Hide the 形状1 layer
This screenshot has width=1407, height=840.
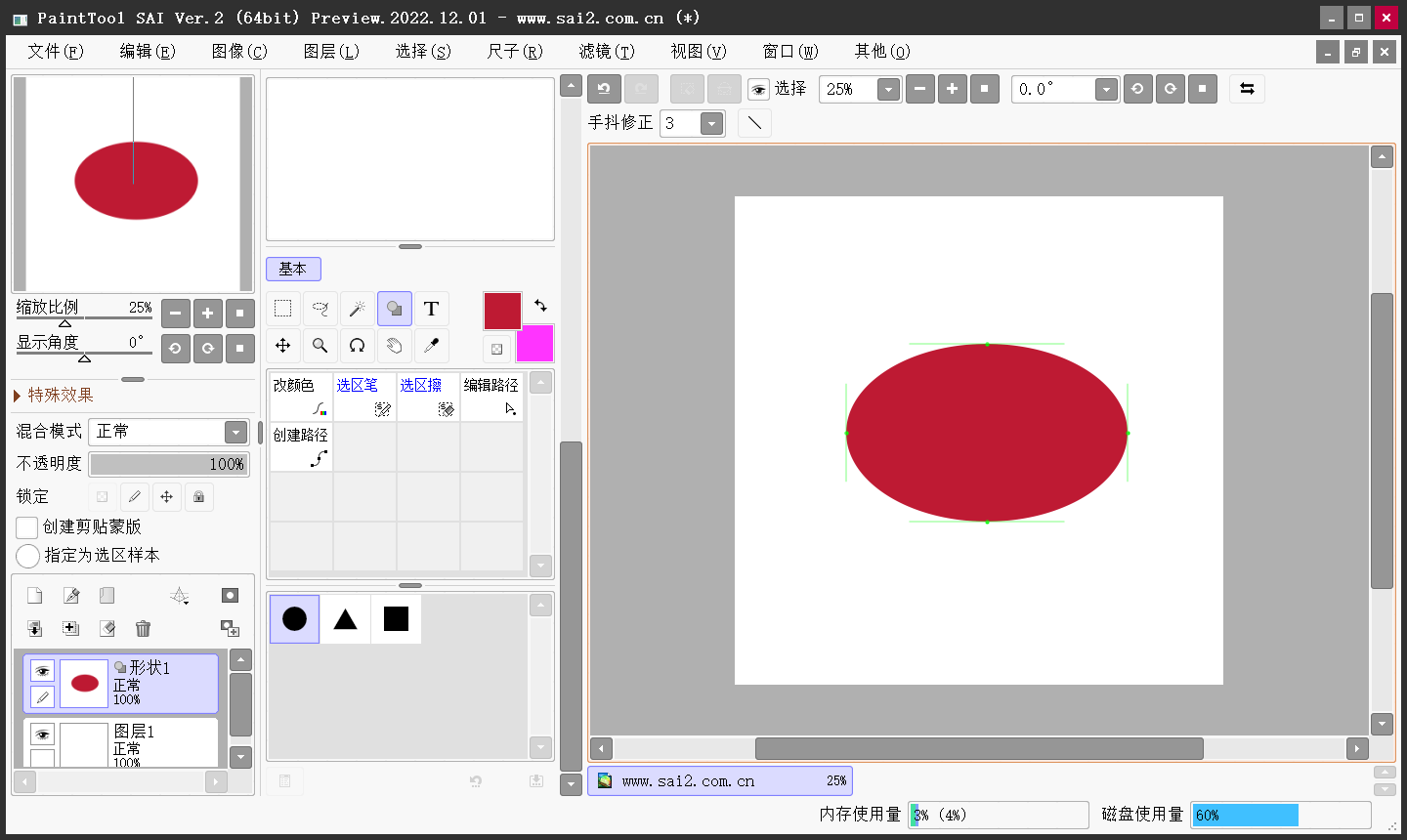coord(42,671)
